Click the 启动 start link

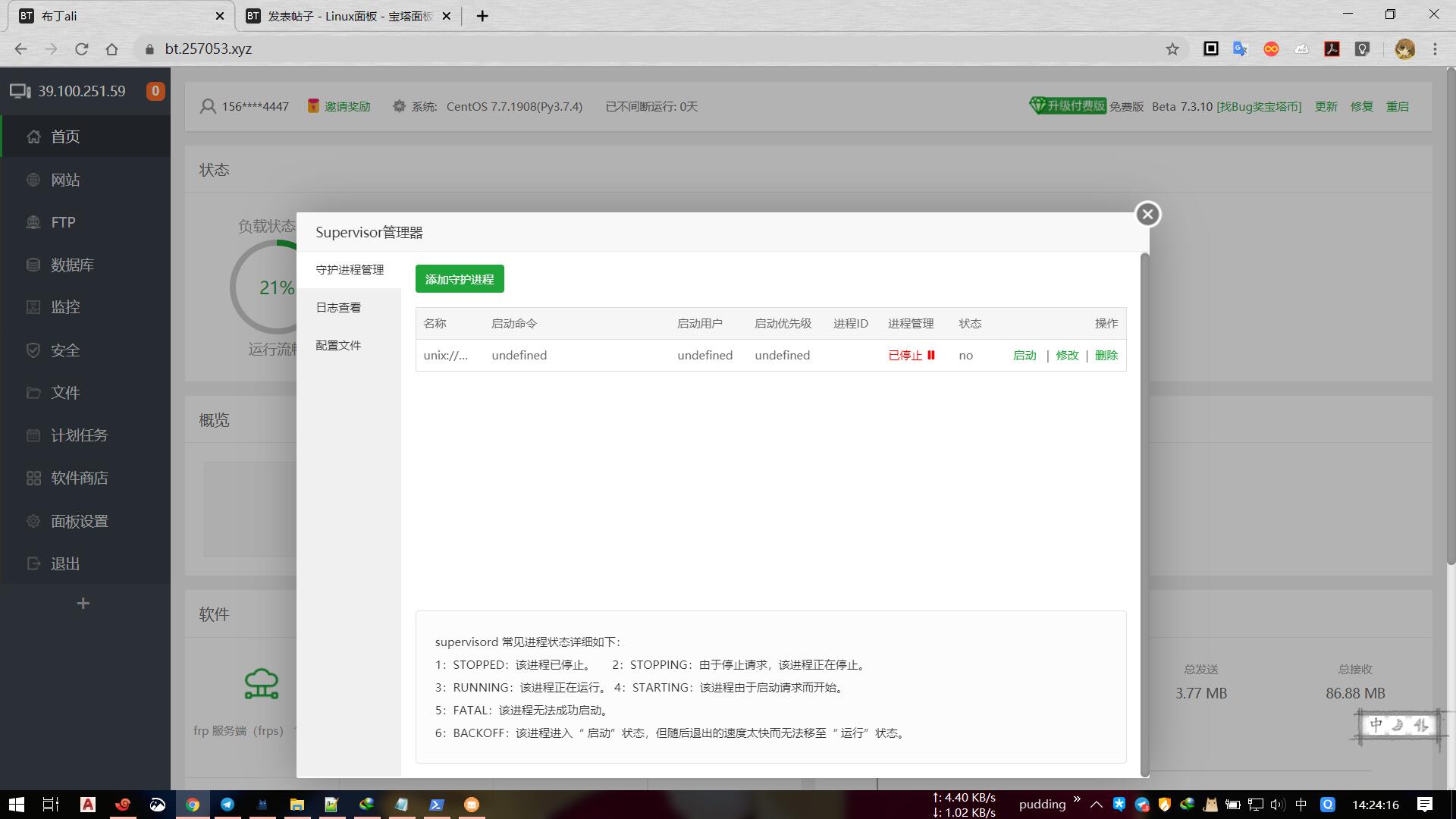pos(1025,356)
